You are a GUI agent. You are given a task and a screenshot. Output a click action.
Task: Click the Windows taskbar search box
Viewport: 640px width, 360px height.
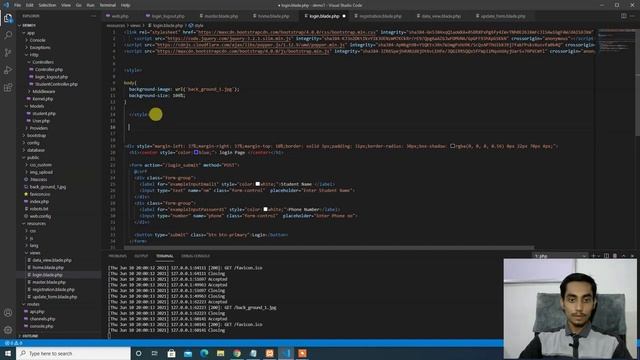tap(73, 353)
